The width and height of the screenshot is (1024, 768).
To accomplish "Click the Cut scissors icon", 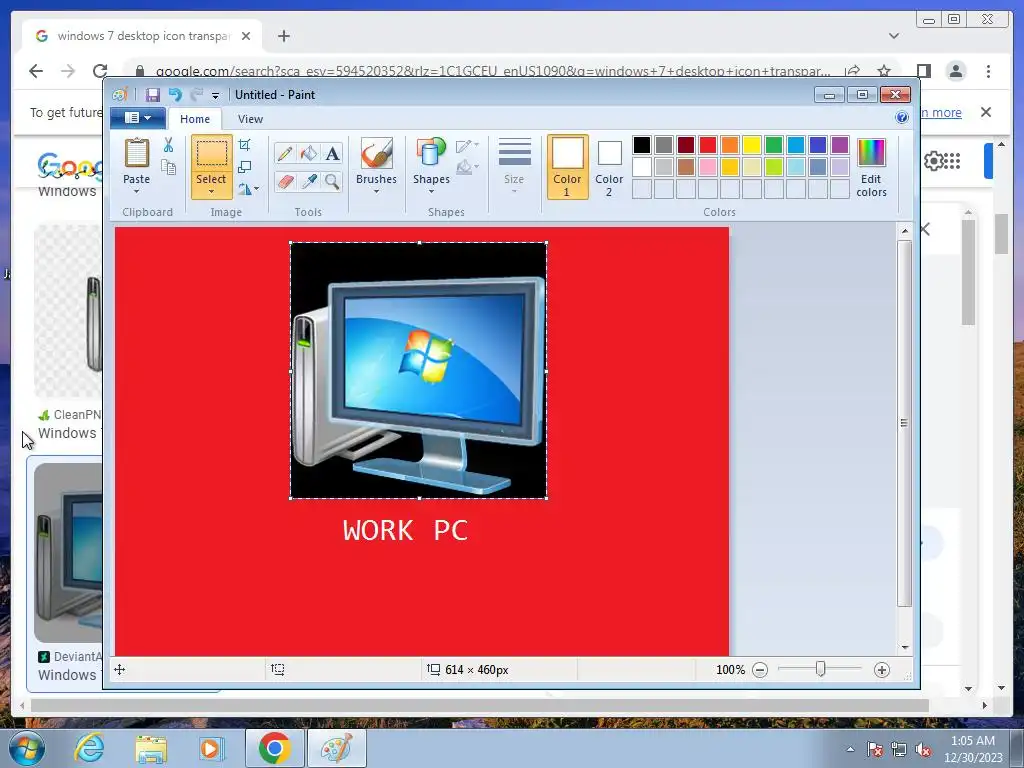I will pyautogui.click(x=168, y=145).
